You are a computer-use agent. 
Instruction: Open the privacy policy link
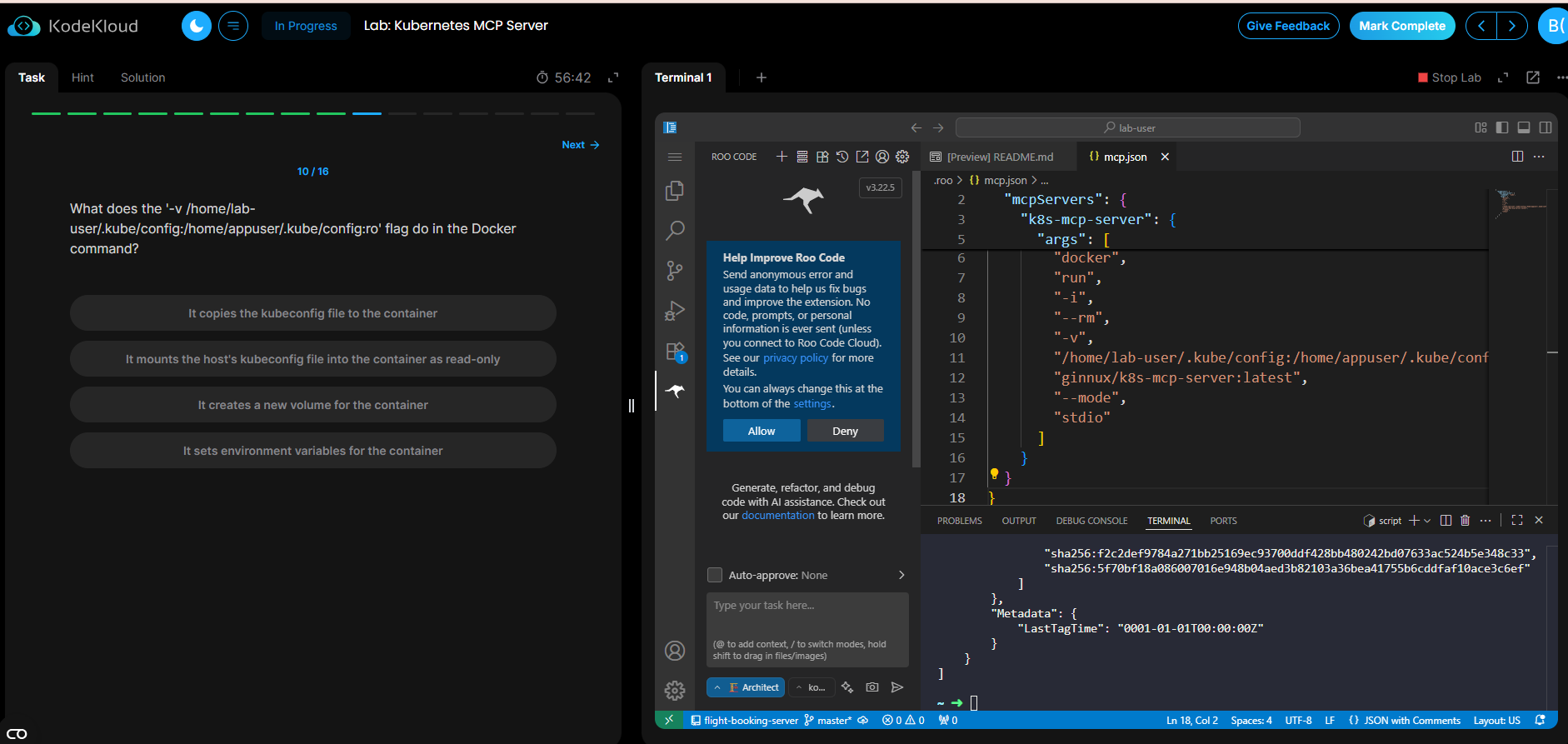(x=796, y=357)
